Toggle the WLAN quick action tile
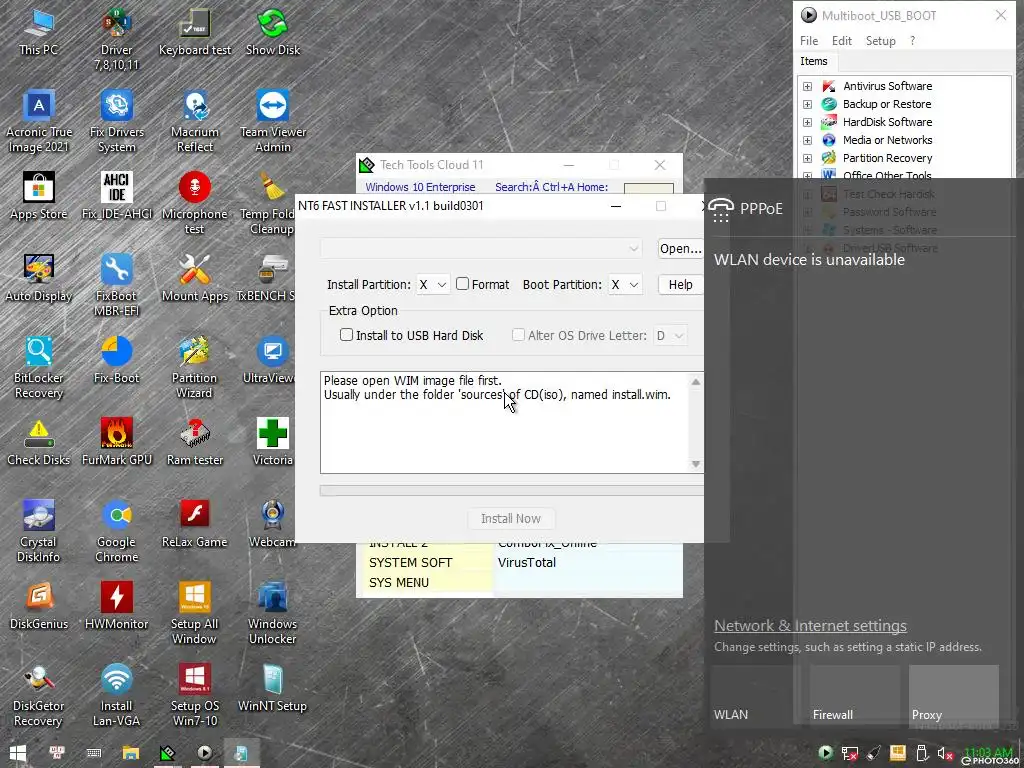The height and width of the screenshot is (768, 1024). click(756, 694)
